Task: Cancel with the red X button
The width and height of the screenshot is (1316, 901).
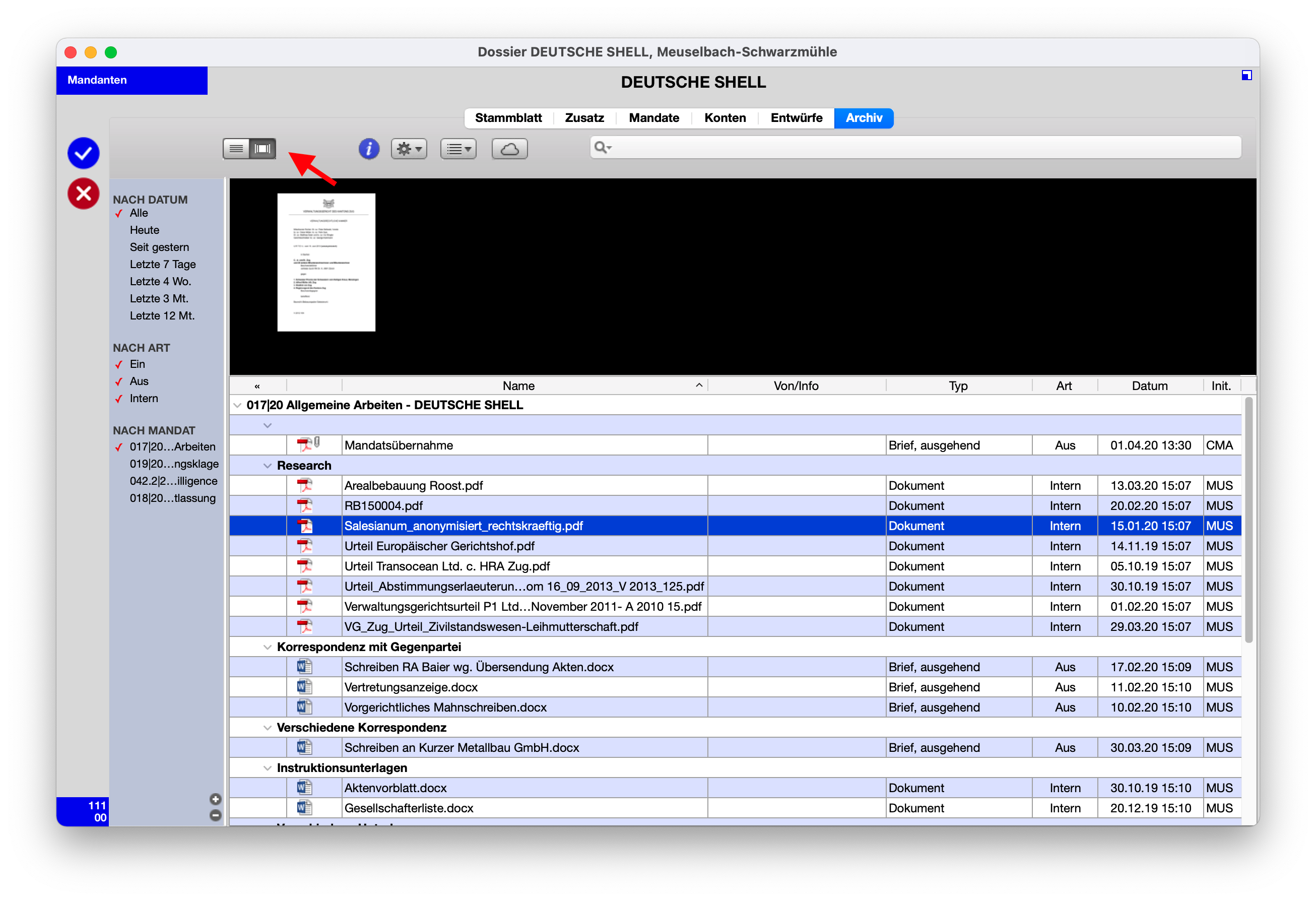Action: (x=83, y=194)
